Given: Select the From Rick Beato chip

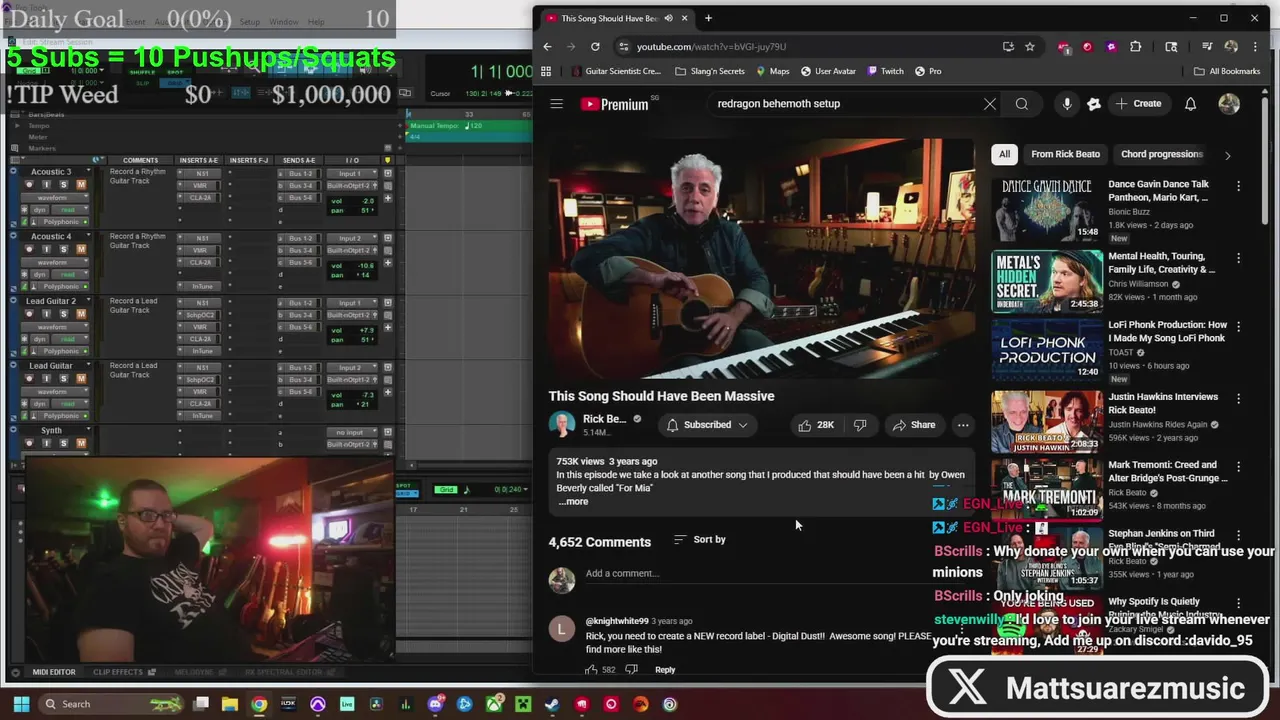Looking at the screenshot, I should point(1065,154).
